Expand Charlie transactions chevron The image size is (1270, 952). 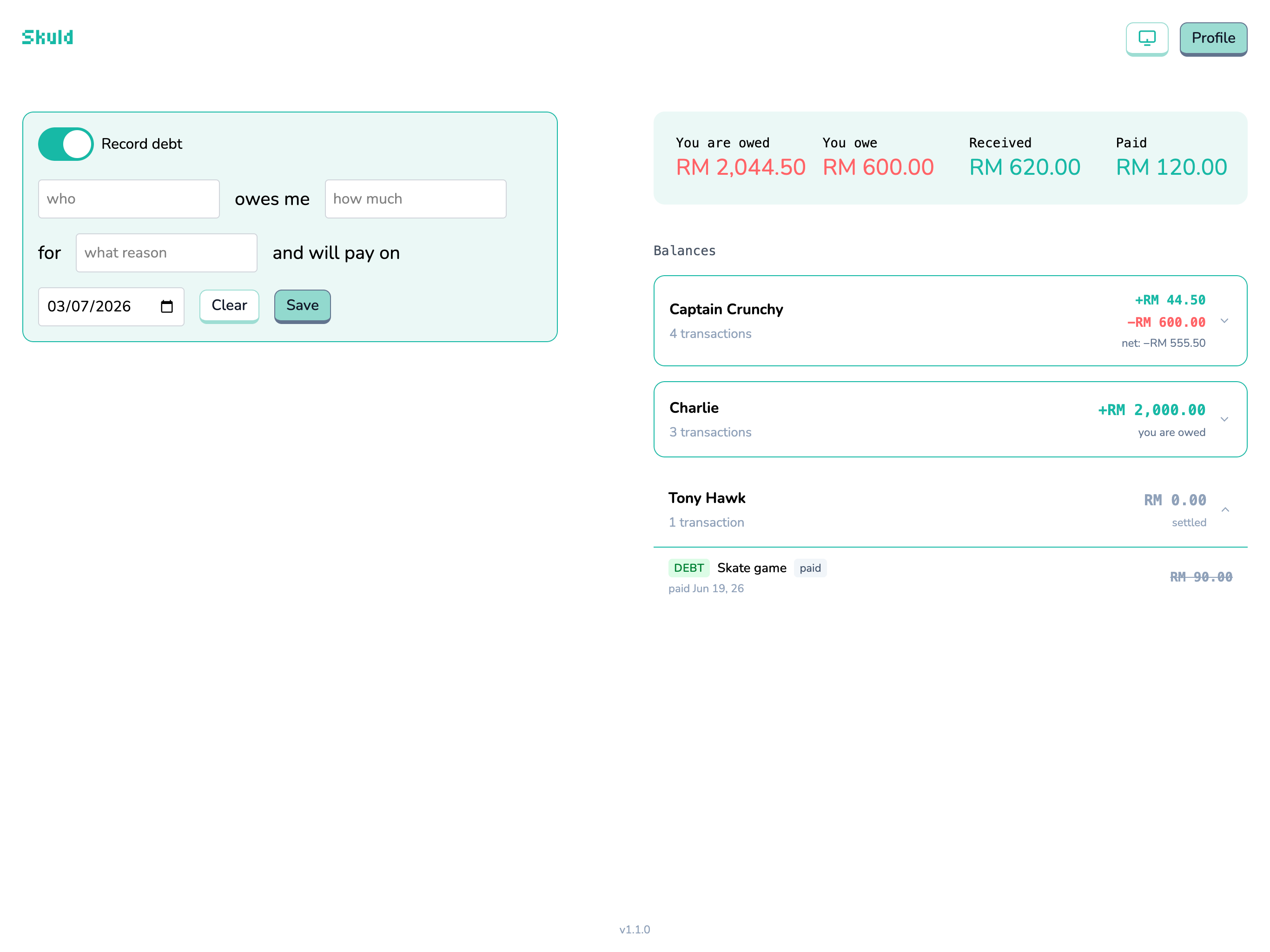[1224, 419]
